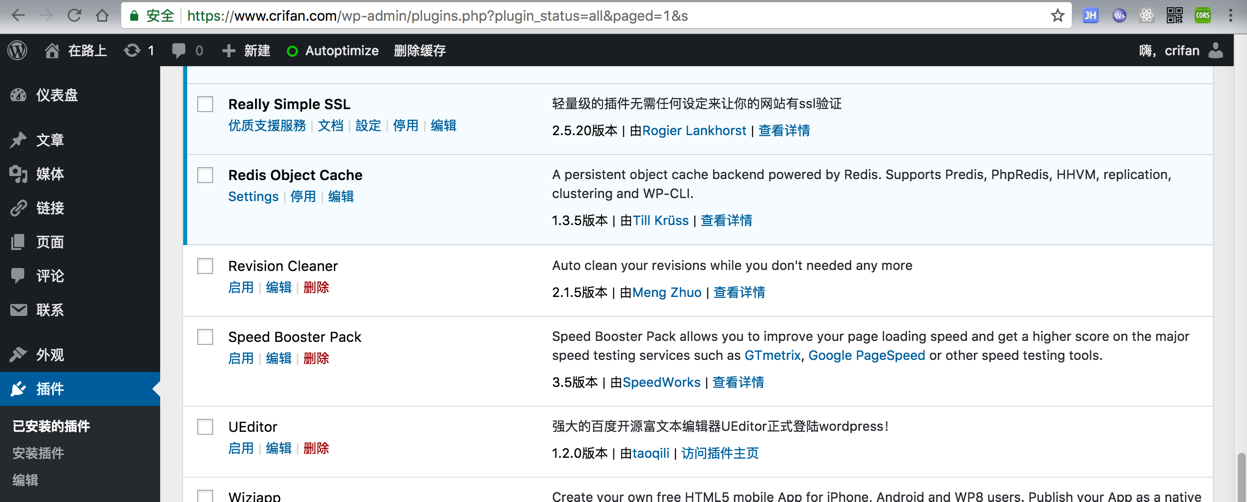The height and width of the screenshot is (502, 1247).
Task: Click 停用 for Really Simple SSL
Action: tap(405, 126)
